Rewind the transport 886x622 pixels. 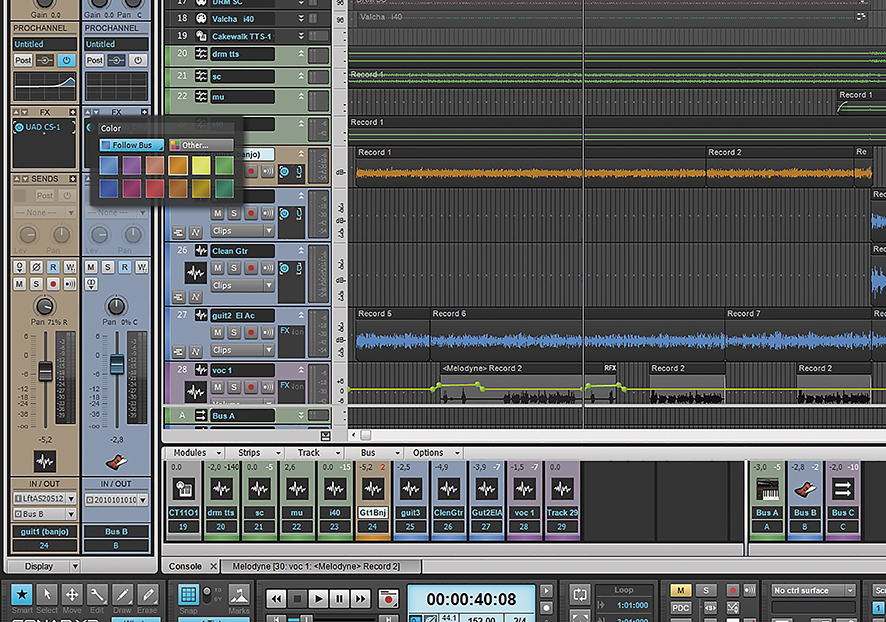[x=276, y=598]
